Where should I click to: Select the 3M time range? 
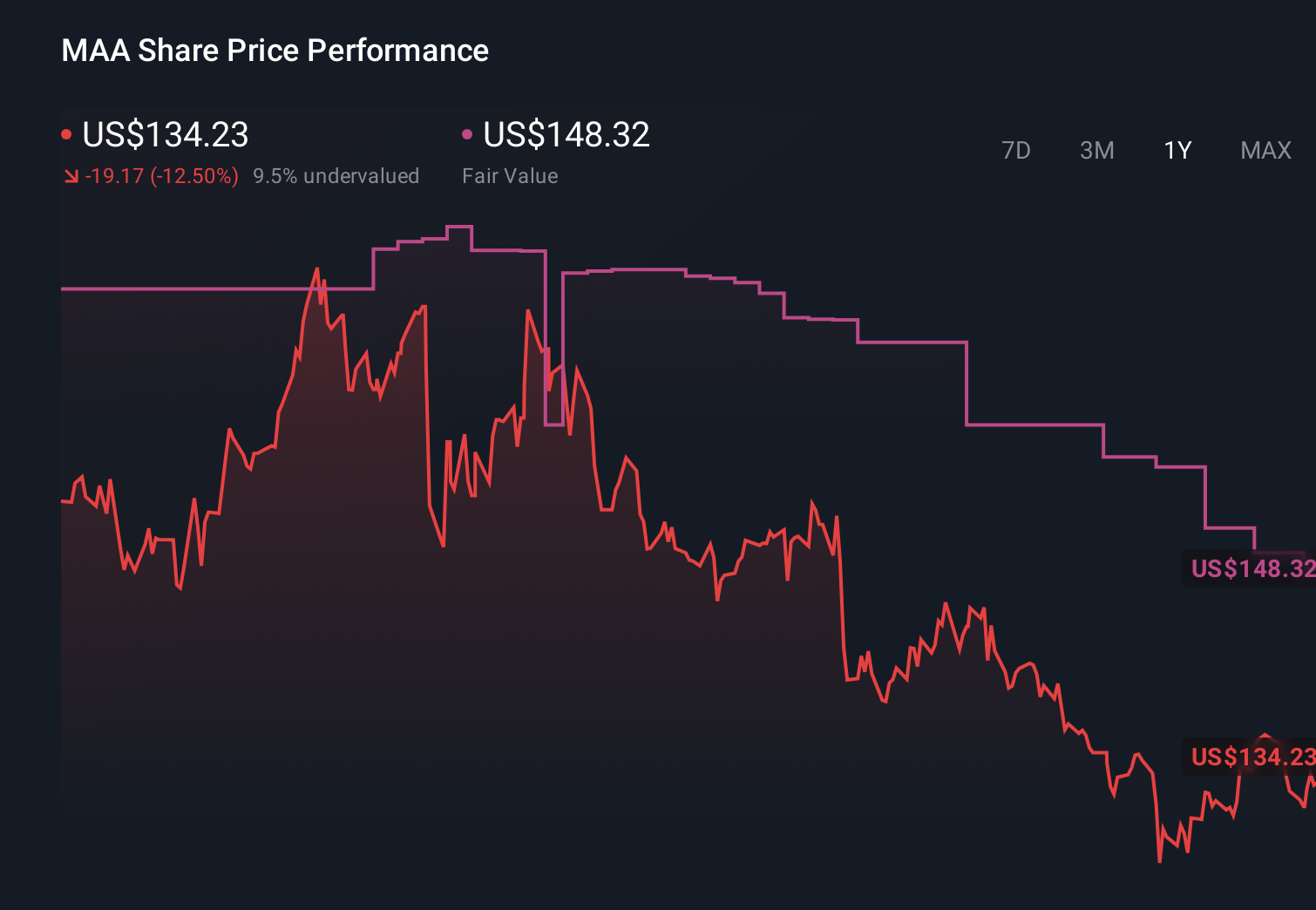1096,150
